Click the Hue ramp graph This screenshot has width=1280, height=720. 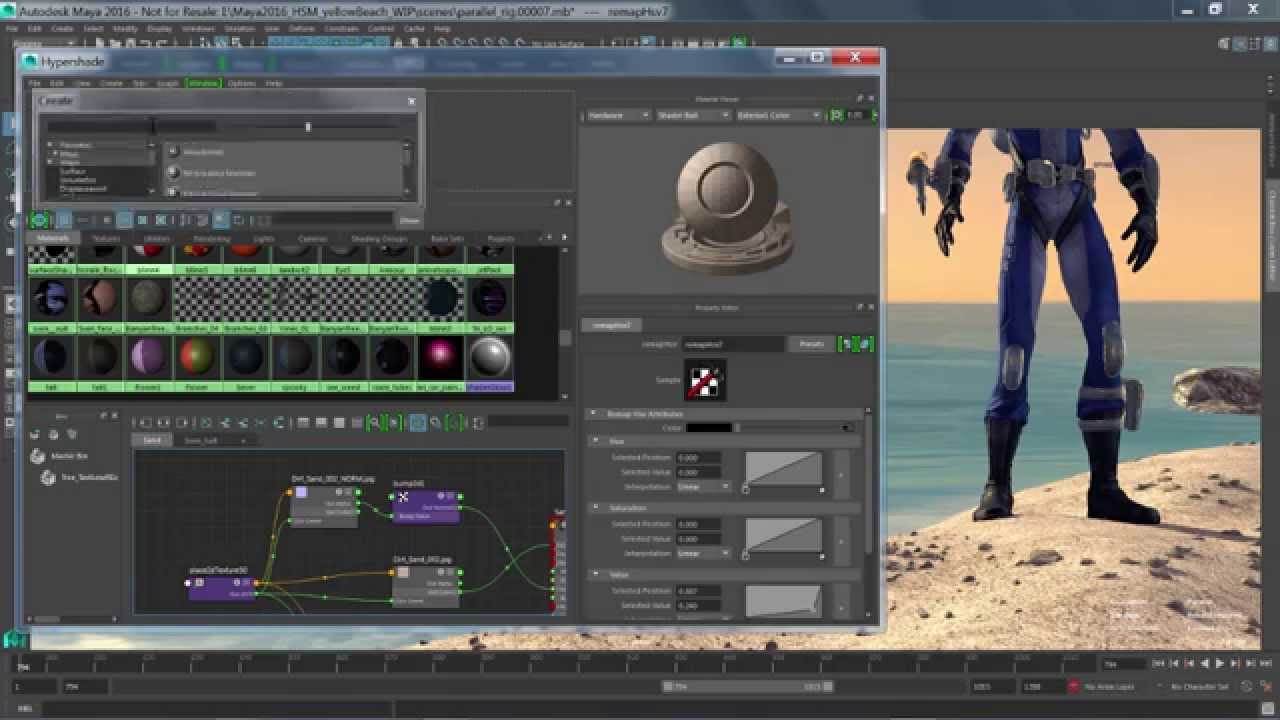784,469
